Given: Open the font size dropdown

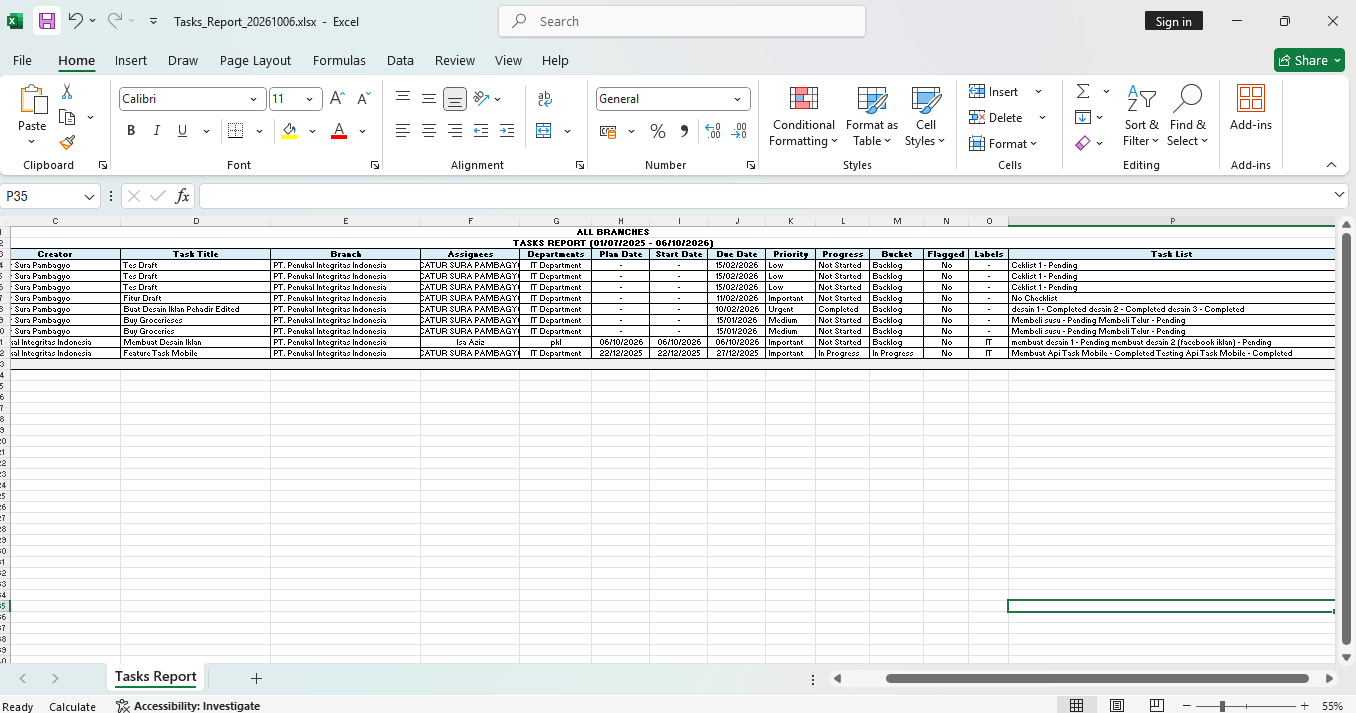Looking at the screenshot, I should point(310,99).
